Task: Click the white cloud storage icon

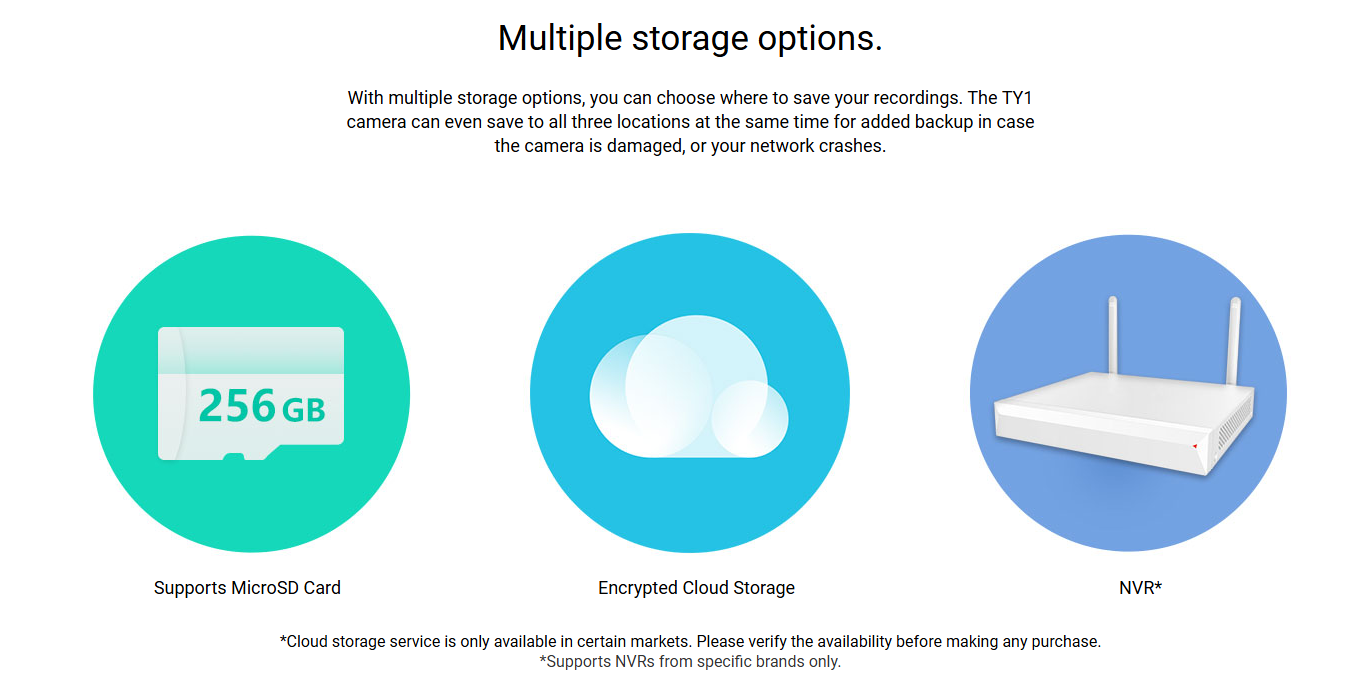Action: pos(688,388)
